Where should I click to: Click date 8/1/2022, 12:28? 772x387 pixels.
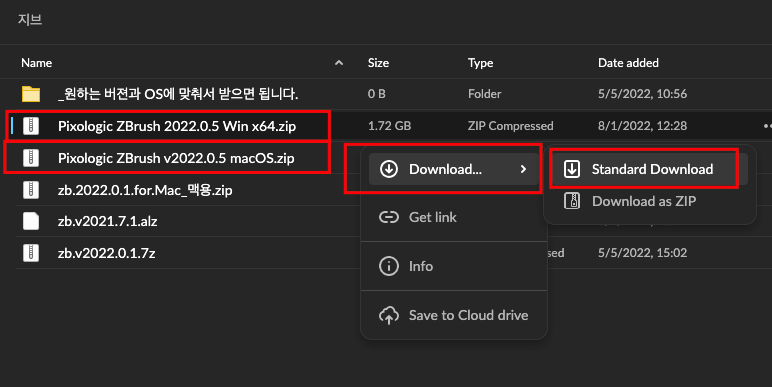click(643, 126)
